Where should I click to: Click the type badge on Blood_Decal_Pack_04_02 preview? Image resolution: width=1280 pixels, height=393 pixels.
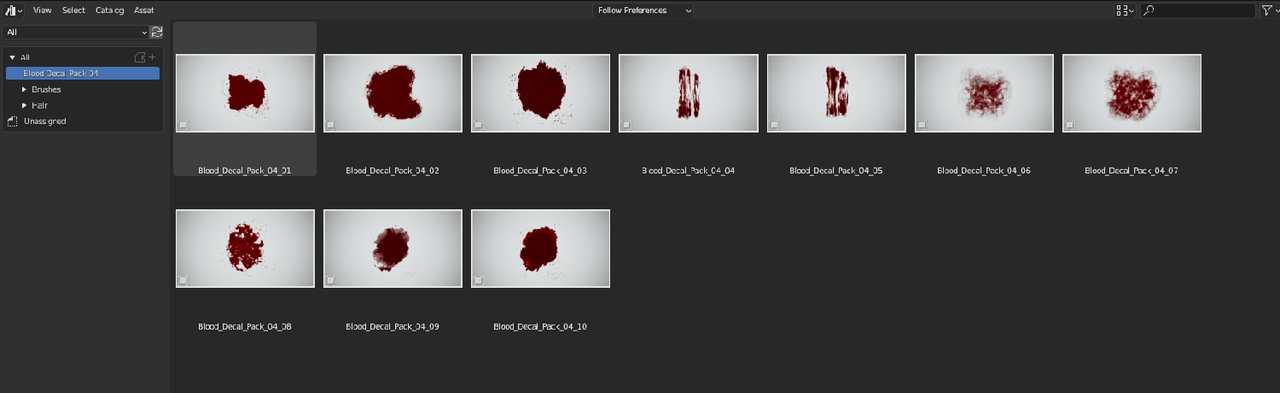(x=331, y=125)
